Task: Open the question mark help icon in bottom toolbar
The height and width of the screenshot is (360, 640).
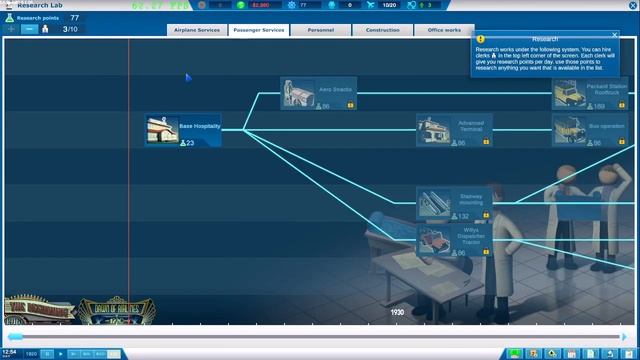Action: 533,353
